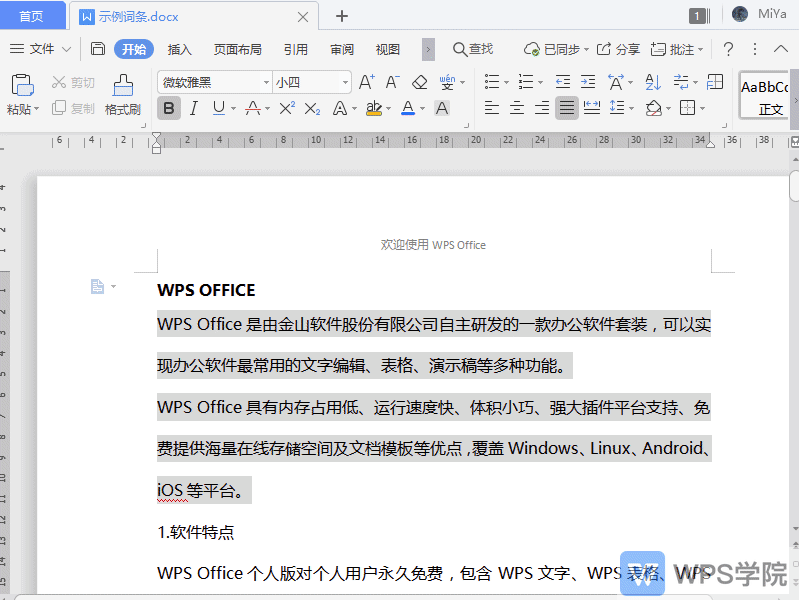Increase font size with A+ icon
Screen dimensions: 799x600
366,82
